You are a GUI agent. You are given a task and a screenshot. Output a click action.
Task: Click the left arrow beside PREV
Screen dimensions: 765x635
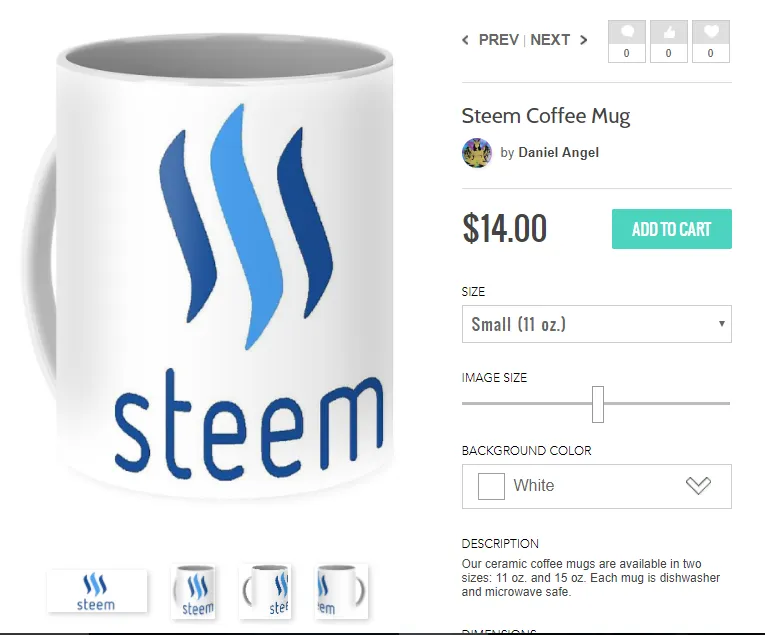pyautogui.click(x=465, y=40)
